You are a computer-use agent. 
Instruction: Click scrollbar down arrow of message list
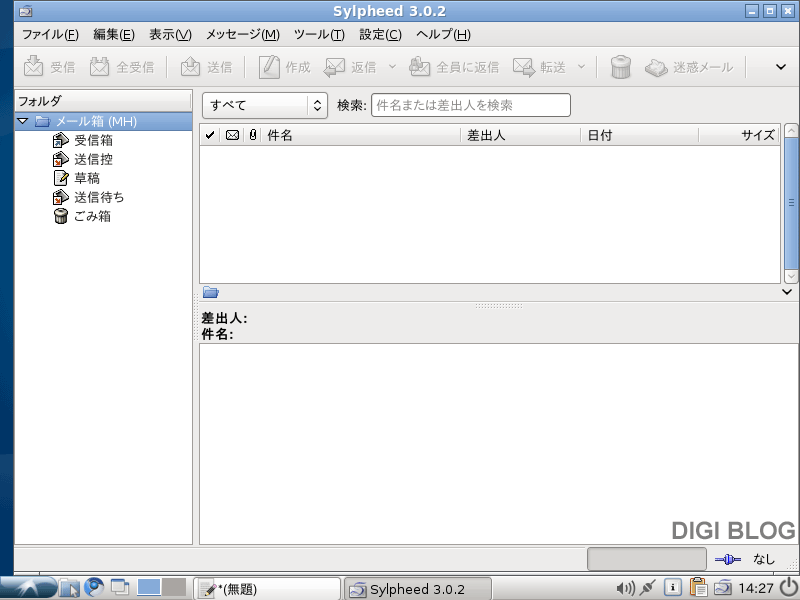[x=791, y=276]
